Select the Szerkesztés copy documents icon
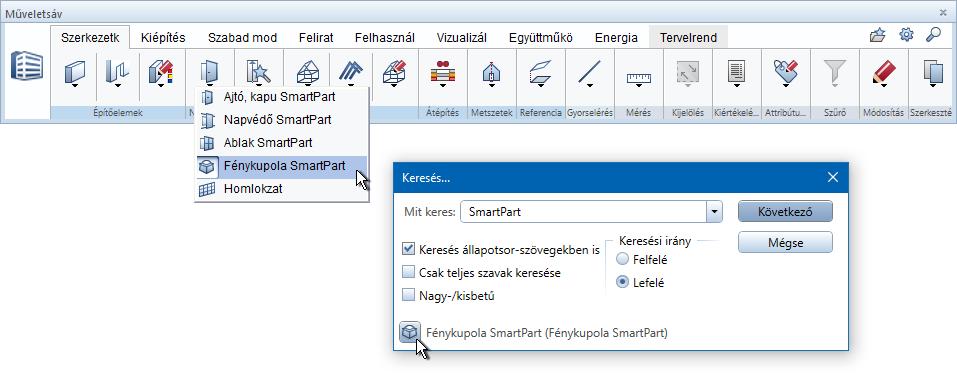The width and height of the screenshot is (957, 374). coord(933,73)
